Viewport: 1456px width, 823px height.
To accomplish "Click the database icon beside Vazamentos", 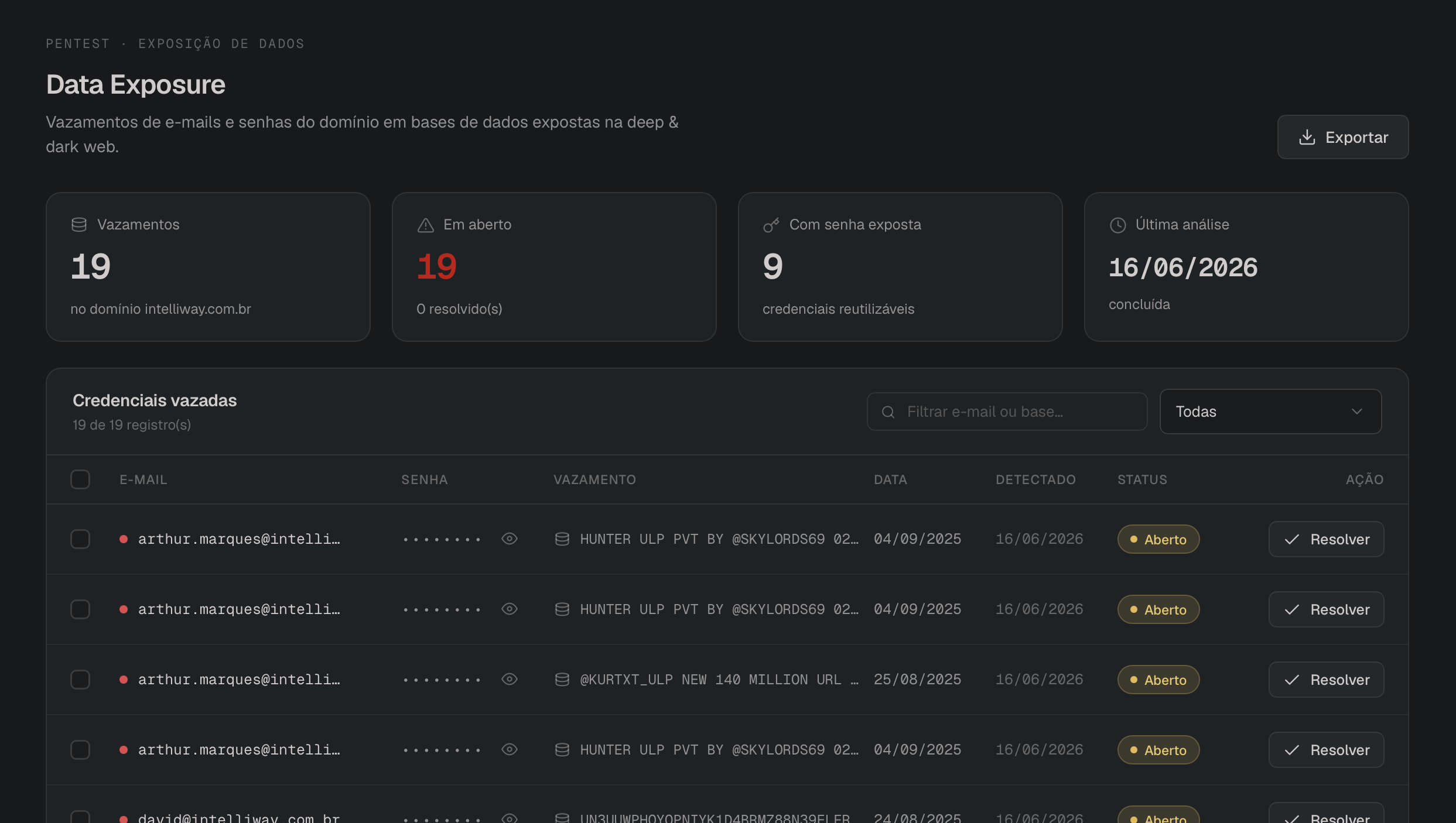I will tap(79, 225).
